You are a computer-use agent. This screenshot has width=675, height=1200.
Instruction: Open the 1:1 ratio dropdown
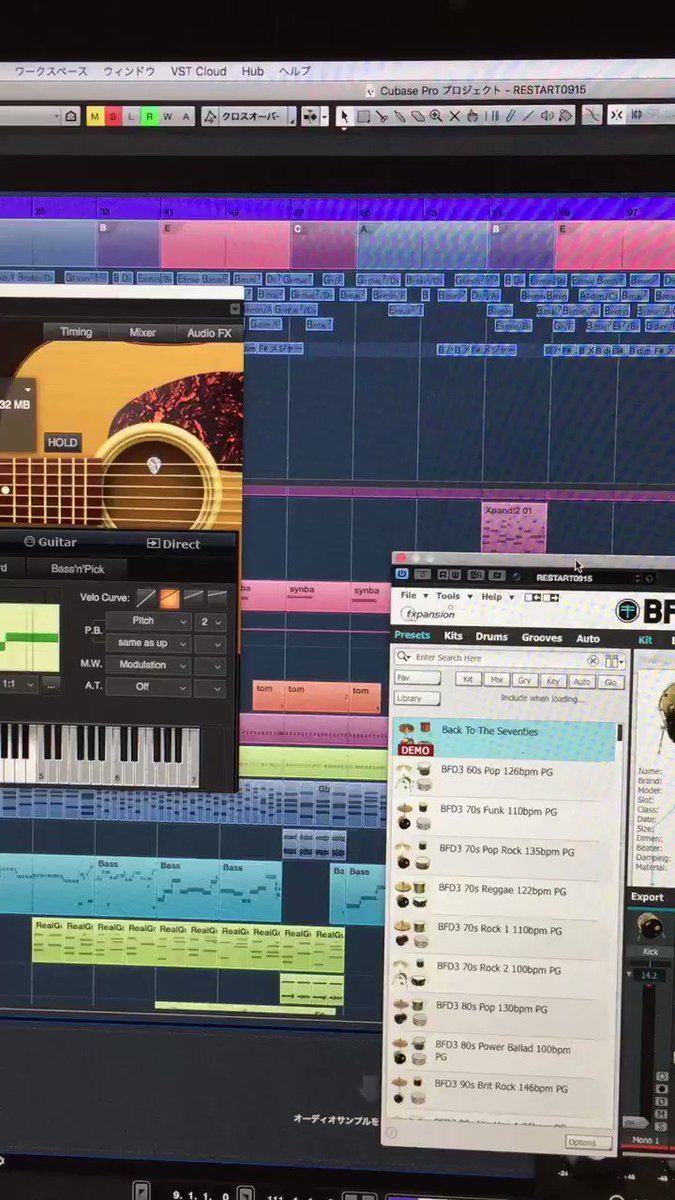tap(18, 685)
